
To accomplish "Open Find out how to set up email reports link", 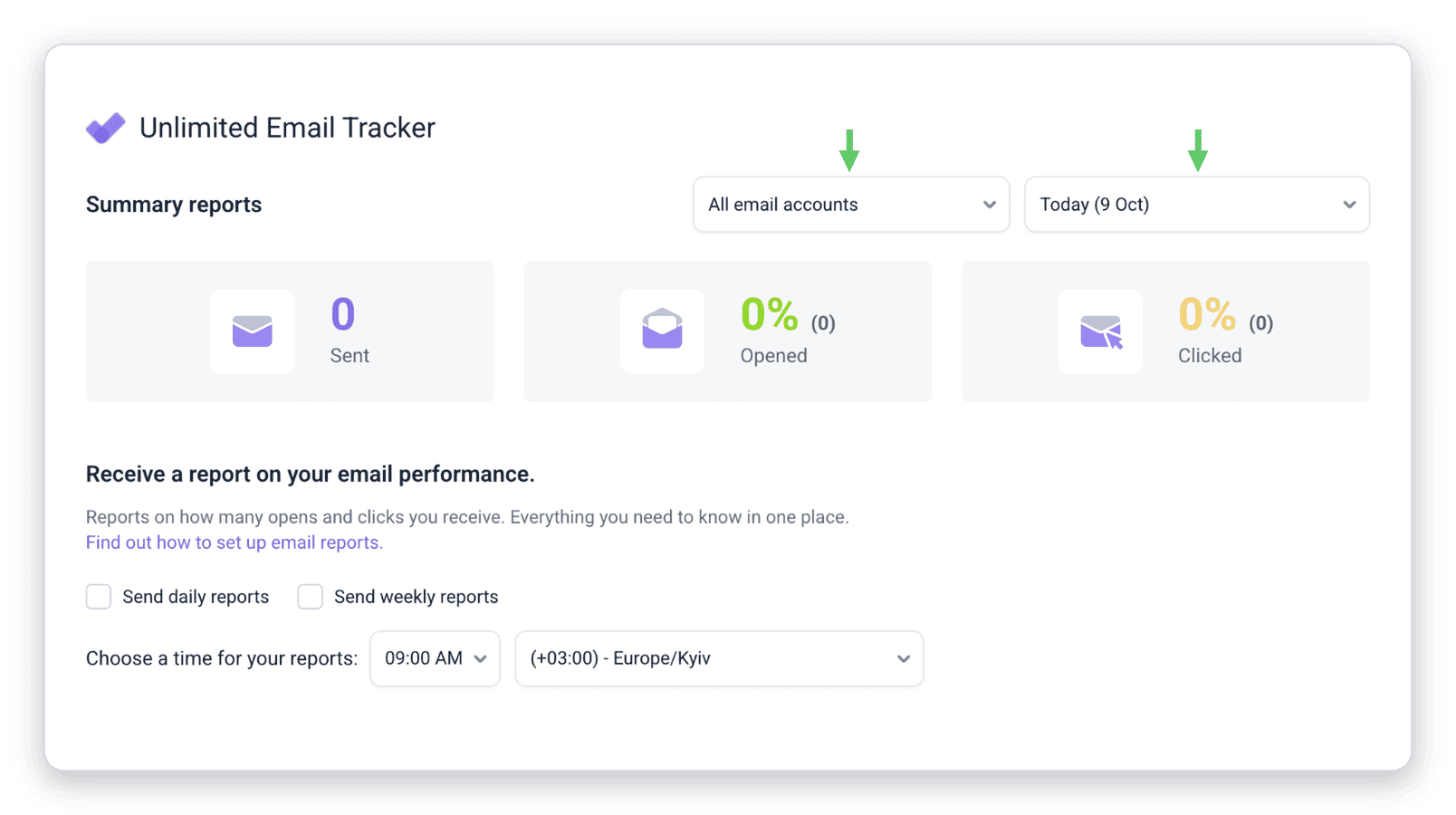I will pyautogui.click(x=235, y=542).
